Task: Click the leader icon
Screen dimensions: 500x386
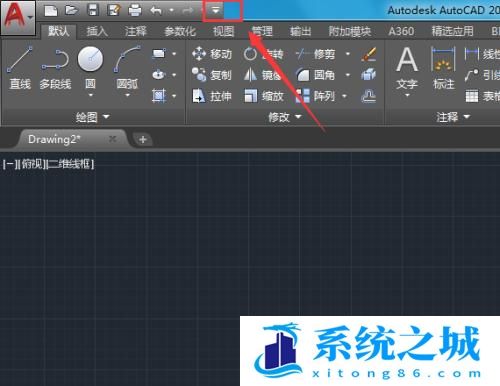Action: click(471, 75)
